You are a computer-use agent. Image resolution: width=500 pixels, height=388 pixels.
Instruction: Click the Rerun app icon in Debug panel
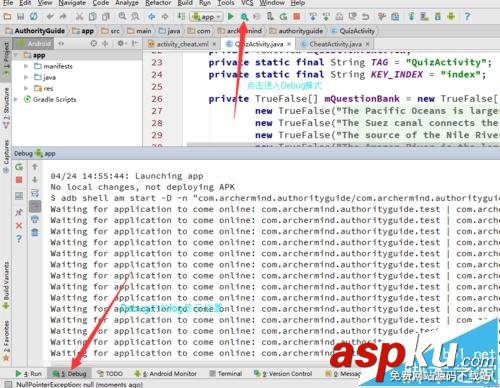click(x=19, y=167)
